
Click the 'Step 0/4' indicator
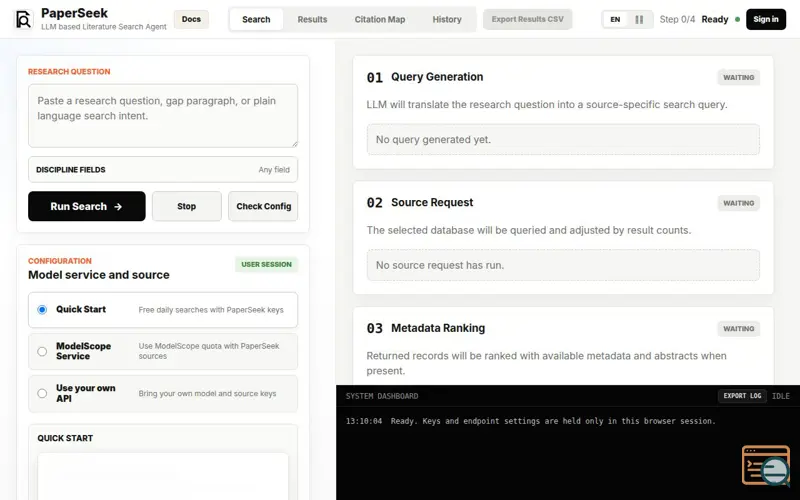(x=677, y=19)
